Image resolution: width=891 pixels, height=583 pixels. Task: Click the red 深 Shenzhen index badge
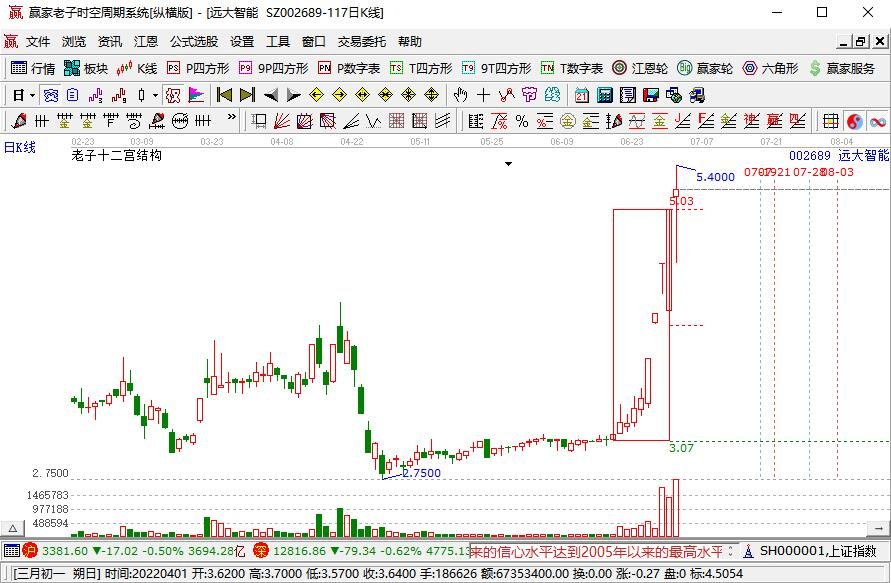click(261, 550)
